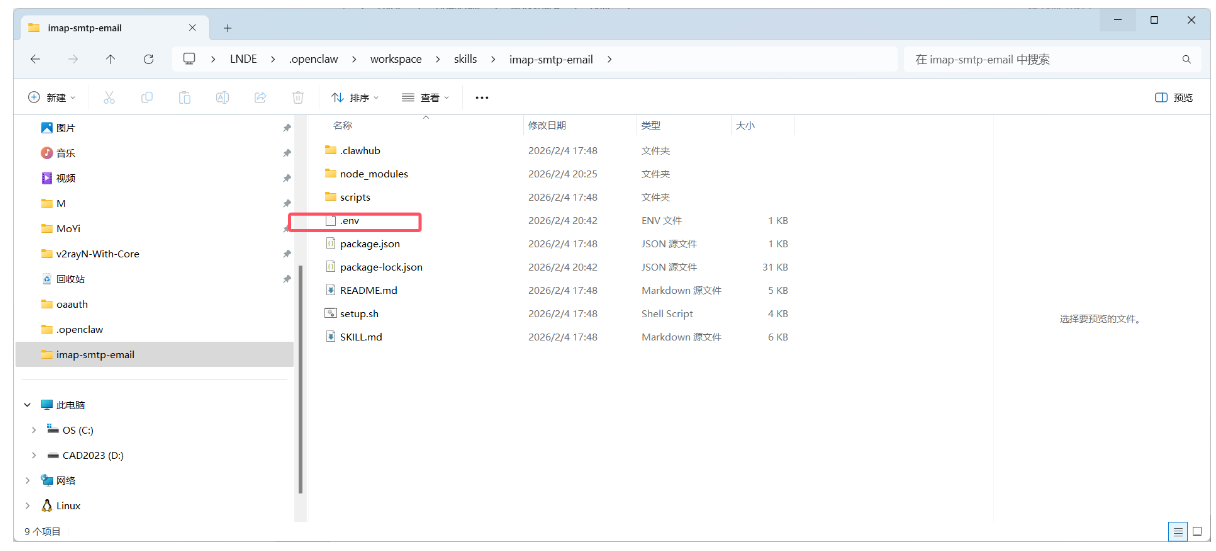Viewport: 1216px width, 551px height.
Task: Click the scripts folder icon
Action: click(x=331, y=197)
